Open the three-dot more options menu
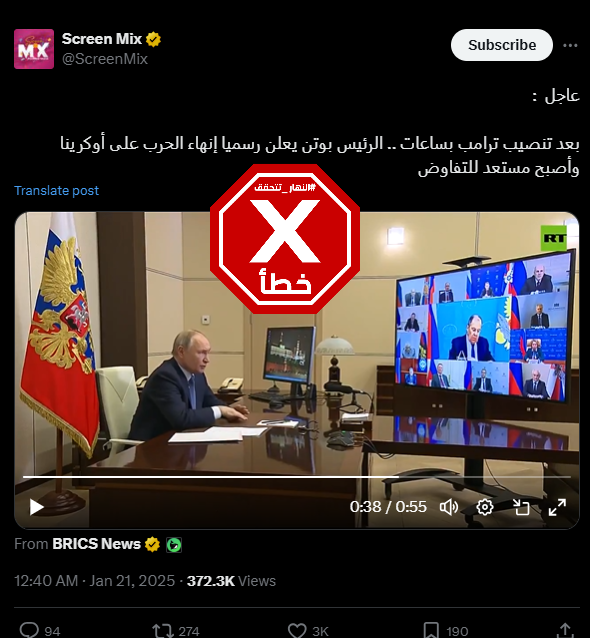This screenshot has width=590, height=638. point(570,45)
